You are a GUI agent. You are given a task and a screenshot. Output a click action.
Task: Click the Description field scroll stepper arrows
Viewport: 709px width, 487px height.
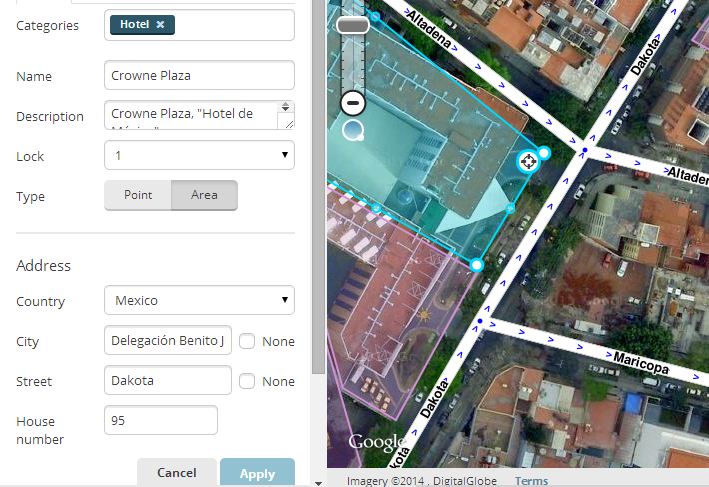[x=286, y=107]
